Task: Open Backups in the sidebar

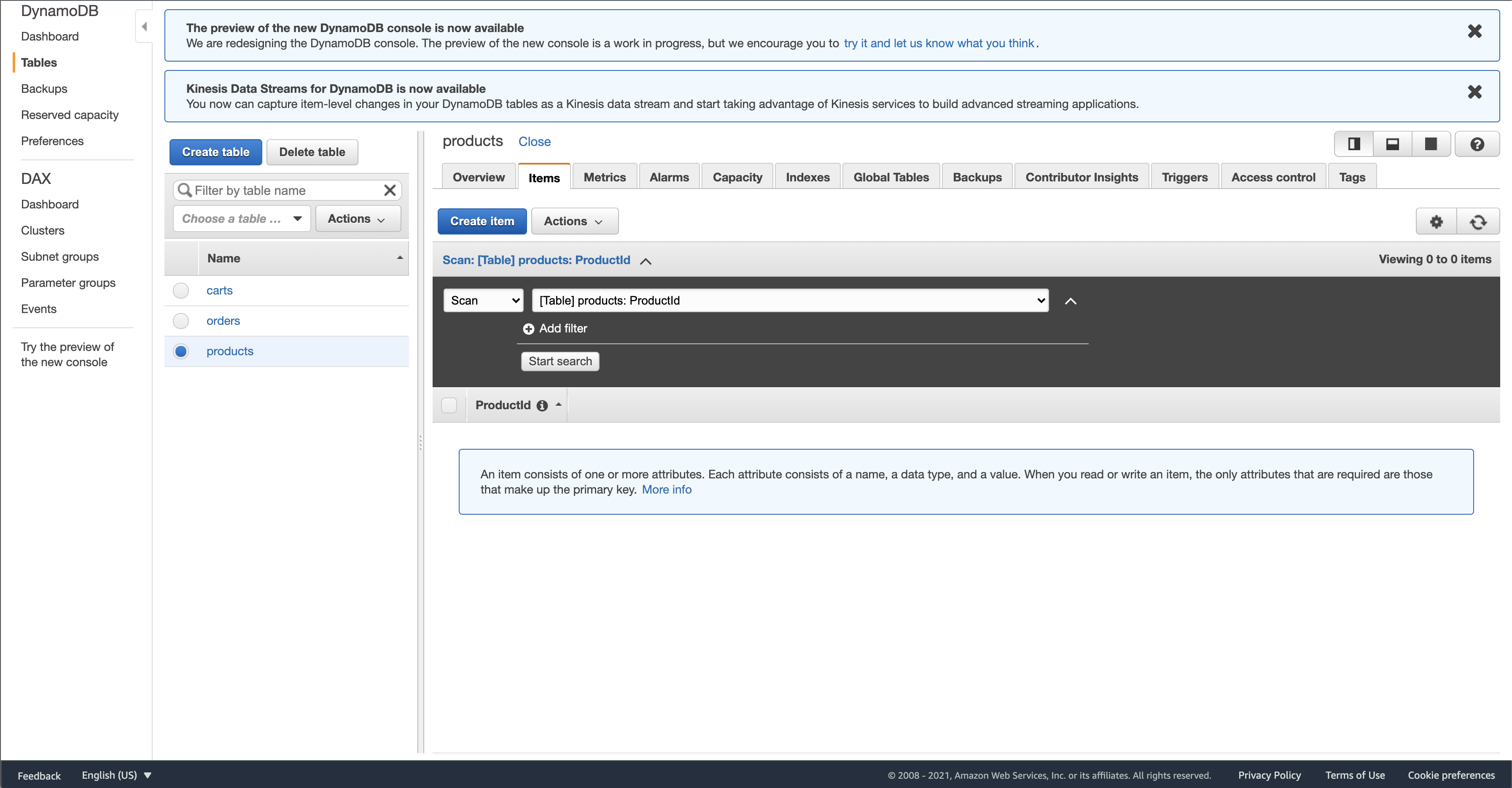Action: point(44,89)
